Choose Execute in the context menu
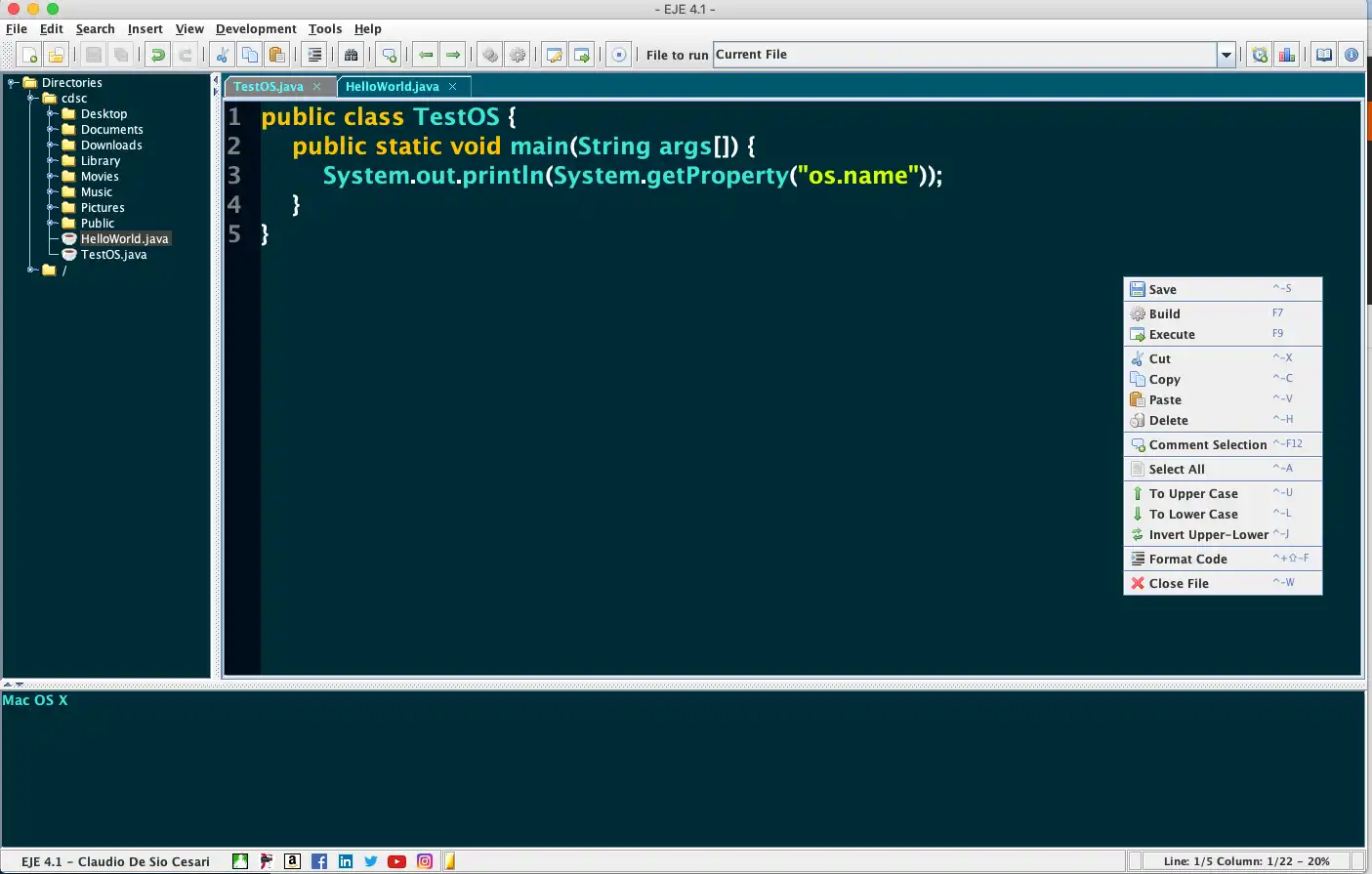This screenshot has height=874, width=1372. [1223, 334]
